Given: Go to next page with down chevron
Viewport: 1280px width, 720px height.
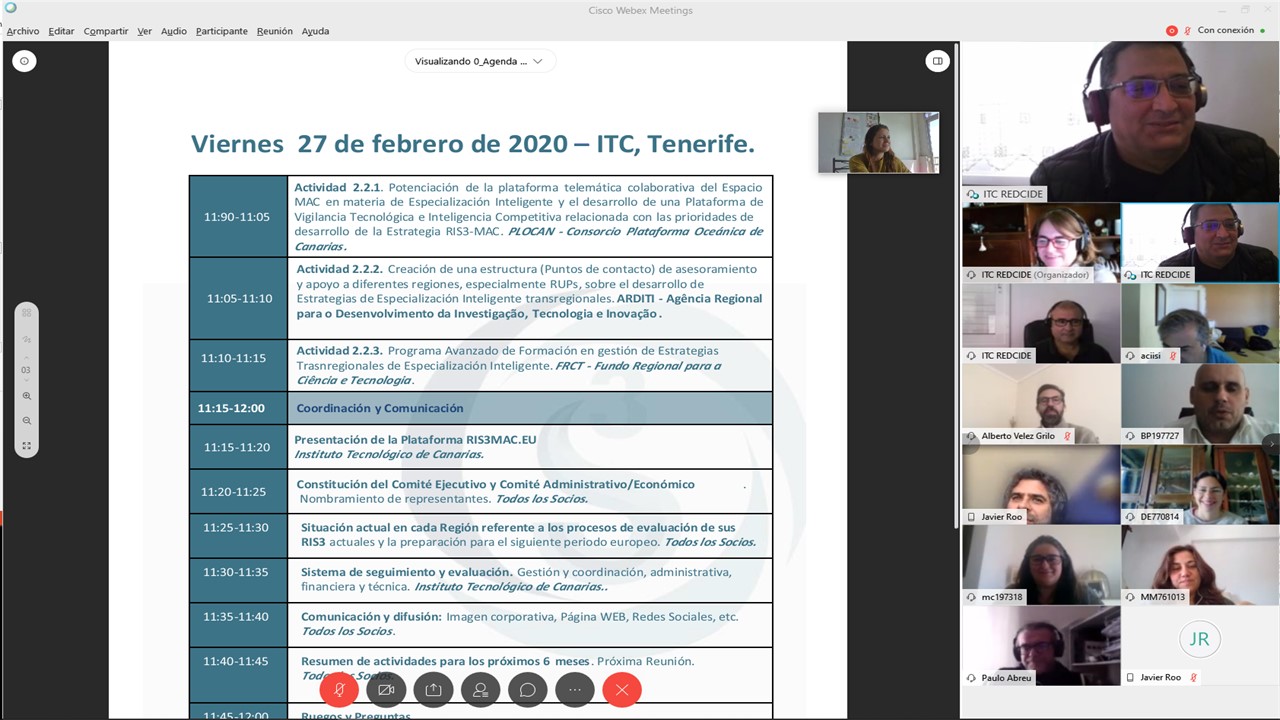Looking at the screenshot, I should 27,382.
